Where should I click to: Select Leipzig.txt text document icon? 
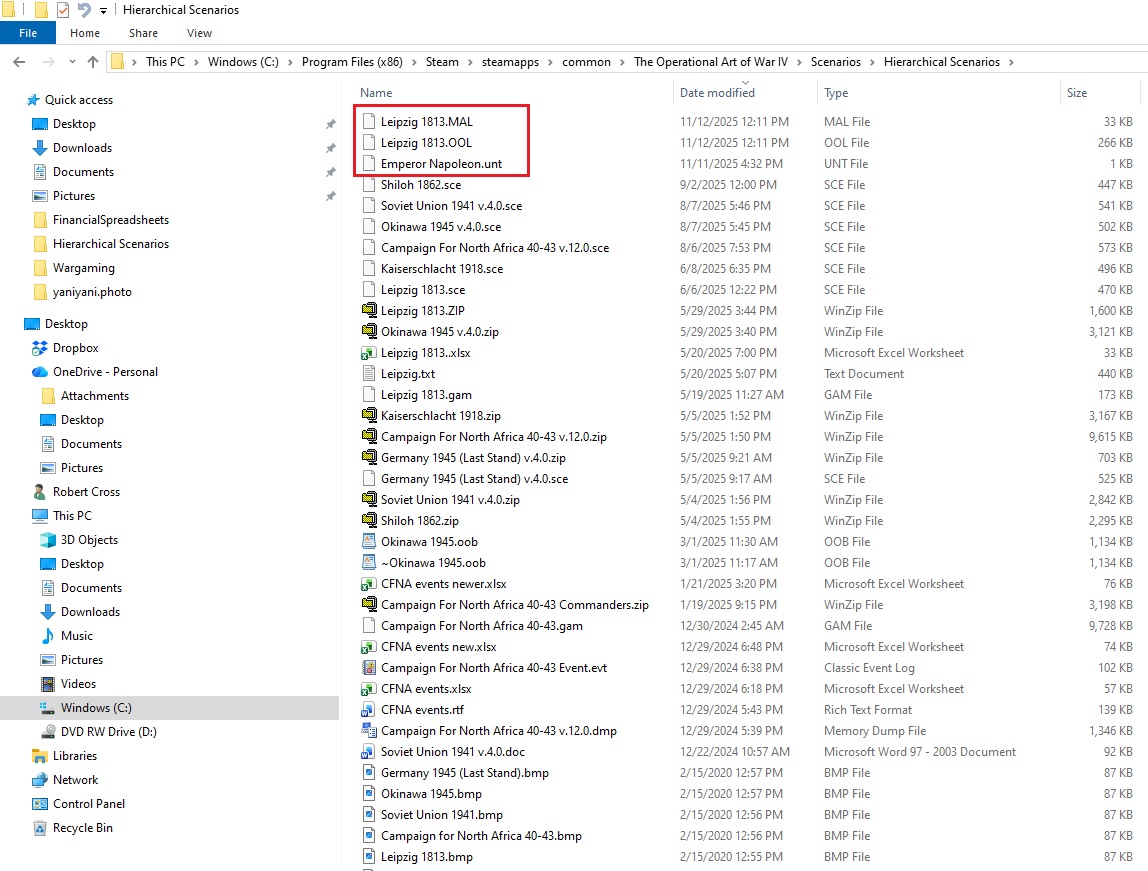click(x=369, y=373)
